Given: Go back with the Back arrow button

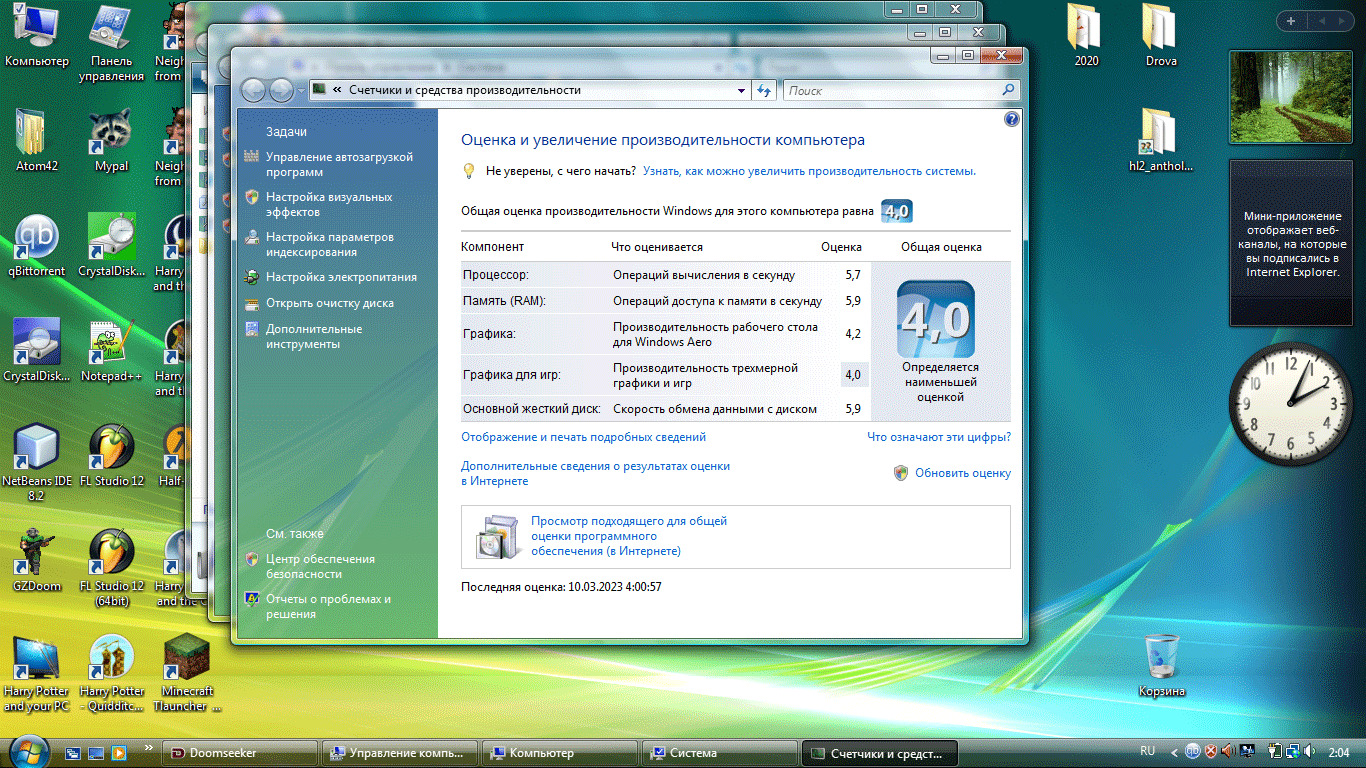Looking at the screenshot, I should [x=253, y=90].
